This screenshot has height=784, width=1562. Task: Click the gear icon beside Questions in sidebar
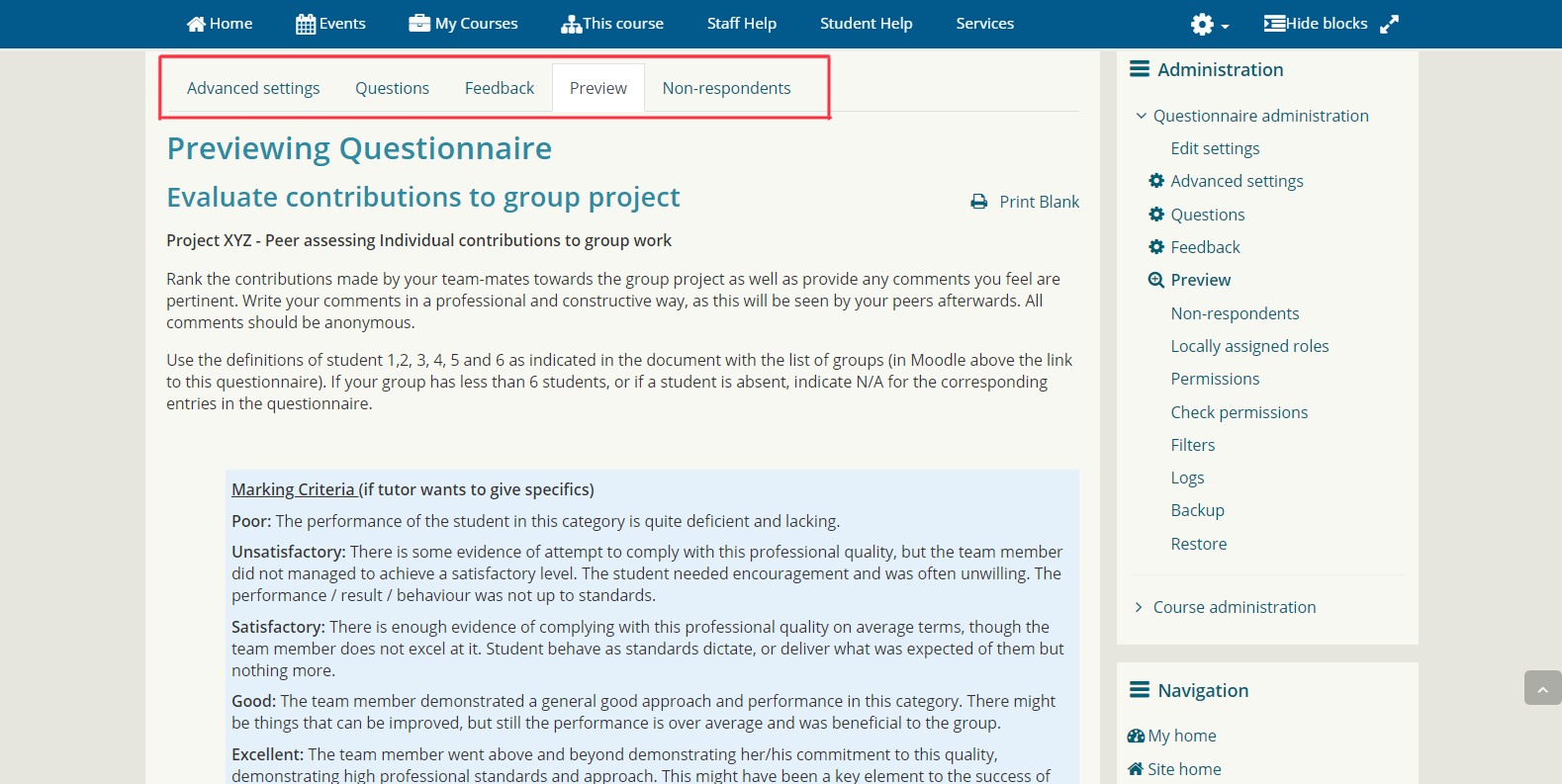coord(1156,215)
